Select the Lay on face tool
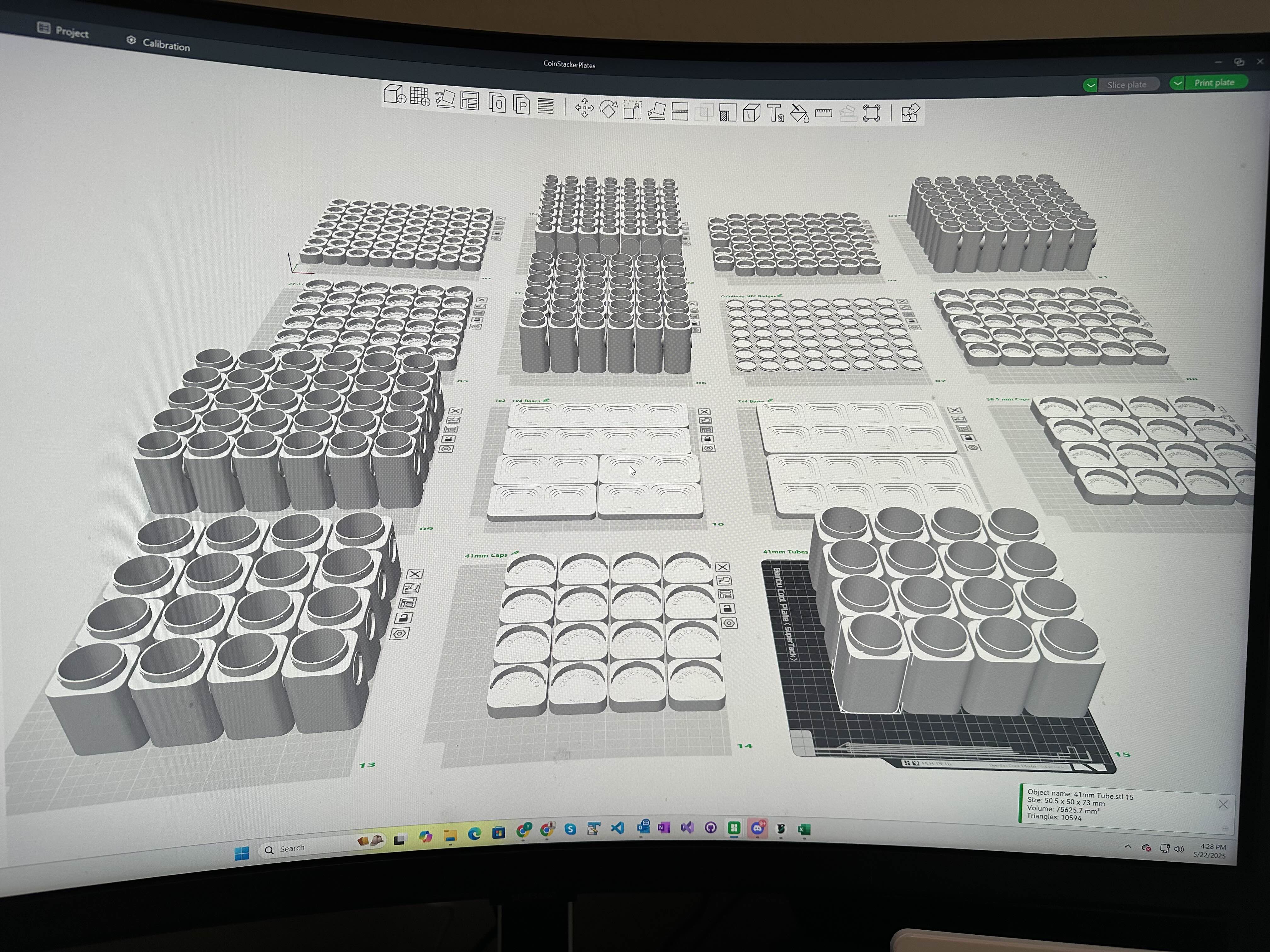Image resolution: width=1270 pixels, height=952 pixels. 656,111
